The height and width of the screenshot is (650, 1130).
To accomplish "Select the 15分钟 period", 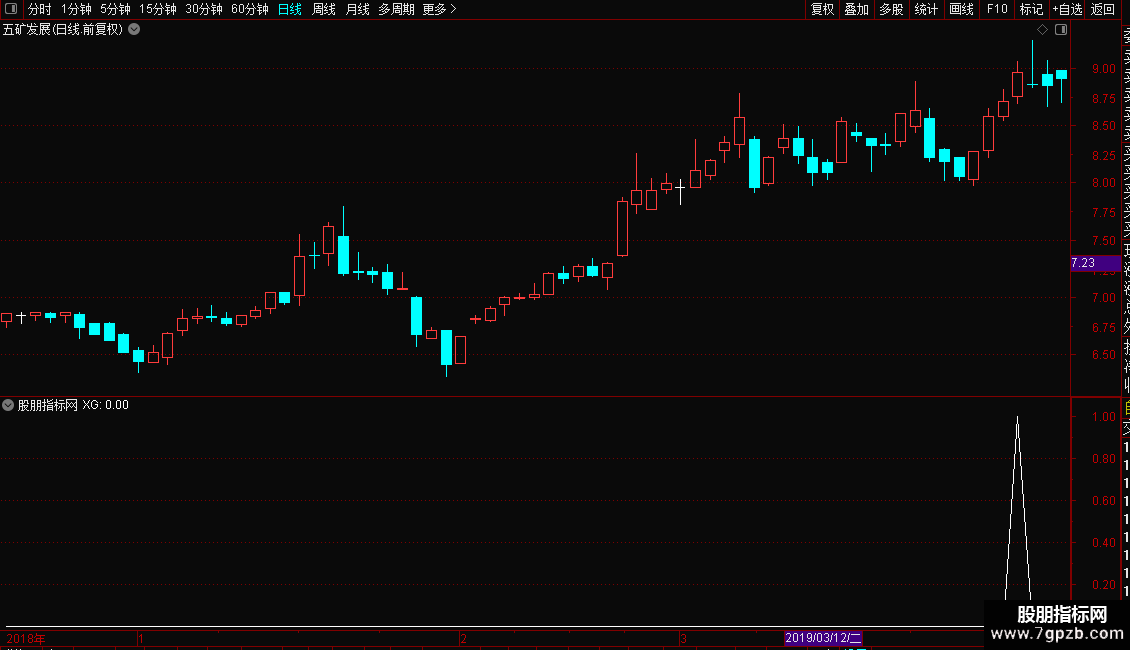I will tap(157, 9).
